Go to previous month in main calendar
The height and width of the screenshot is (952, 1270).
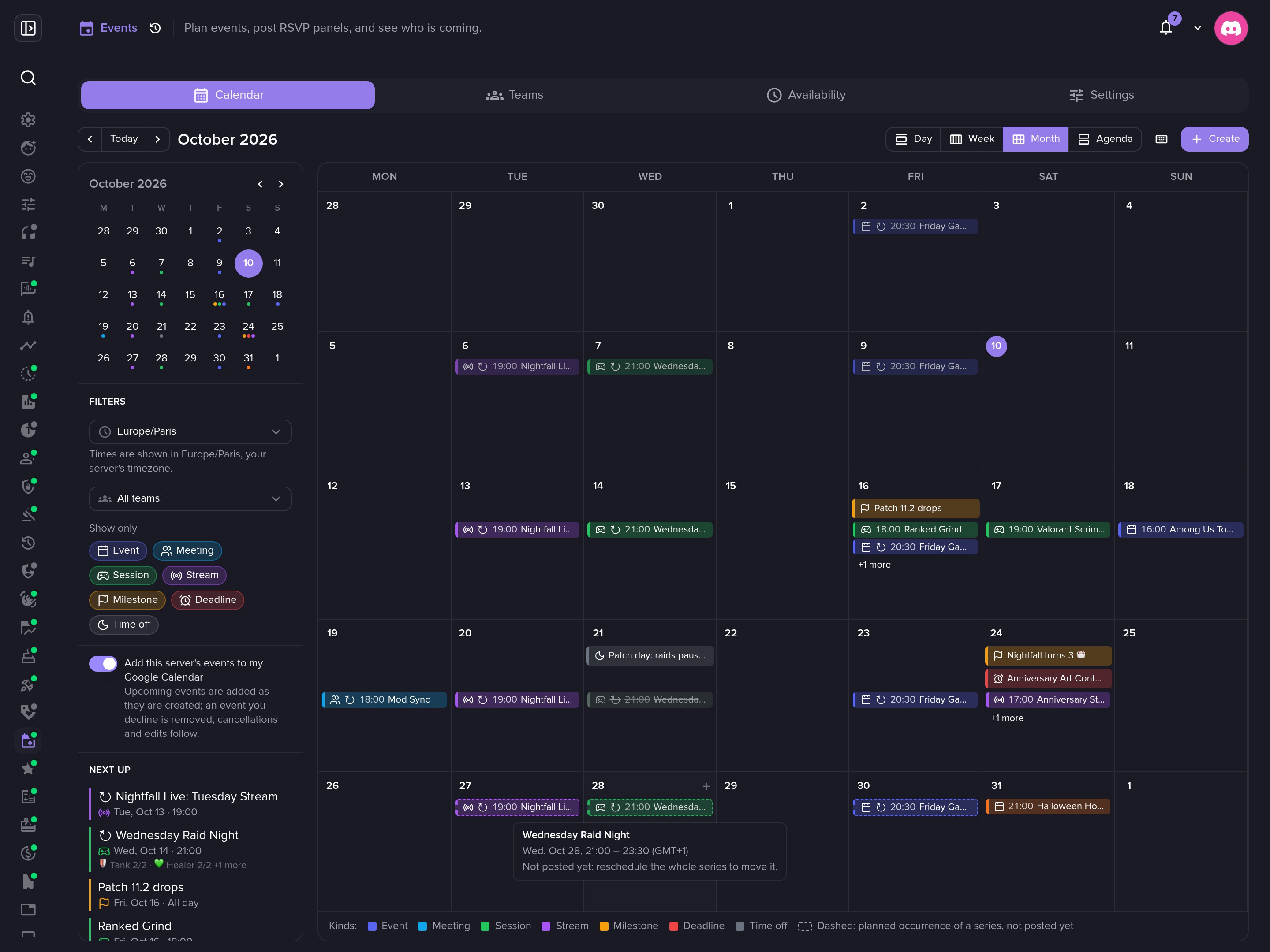90,139
